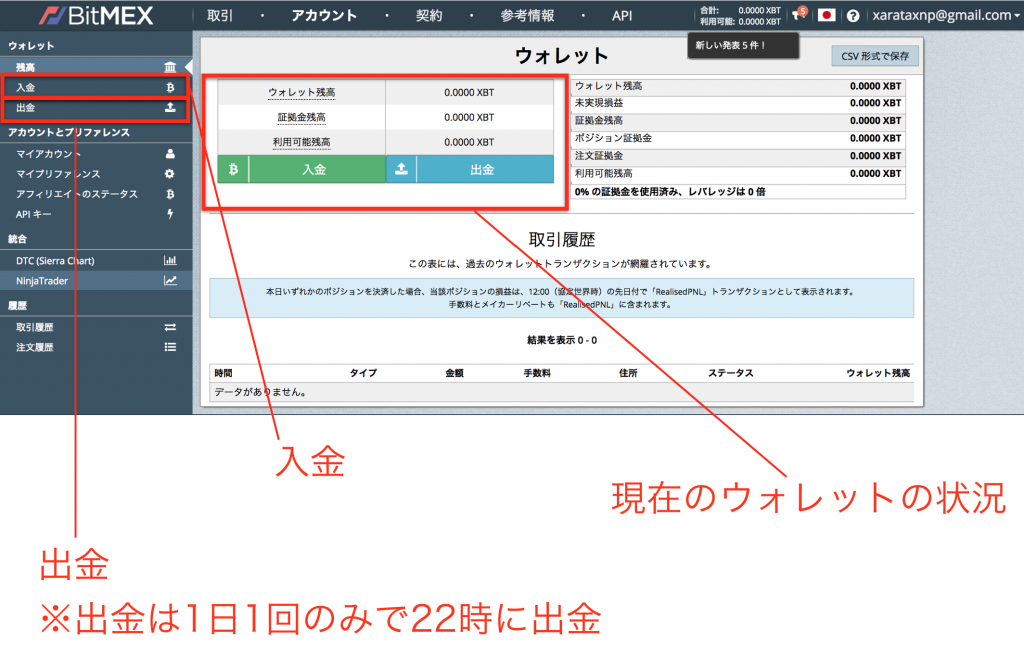Click the chart icon beside DTC (Sierra Chart)
The width and height of the screenshot is (1024, 656).
click(170, 261)
